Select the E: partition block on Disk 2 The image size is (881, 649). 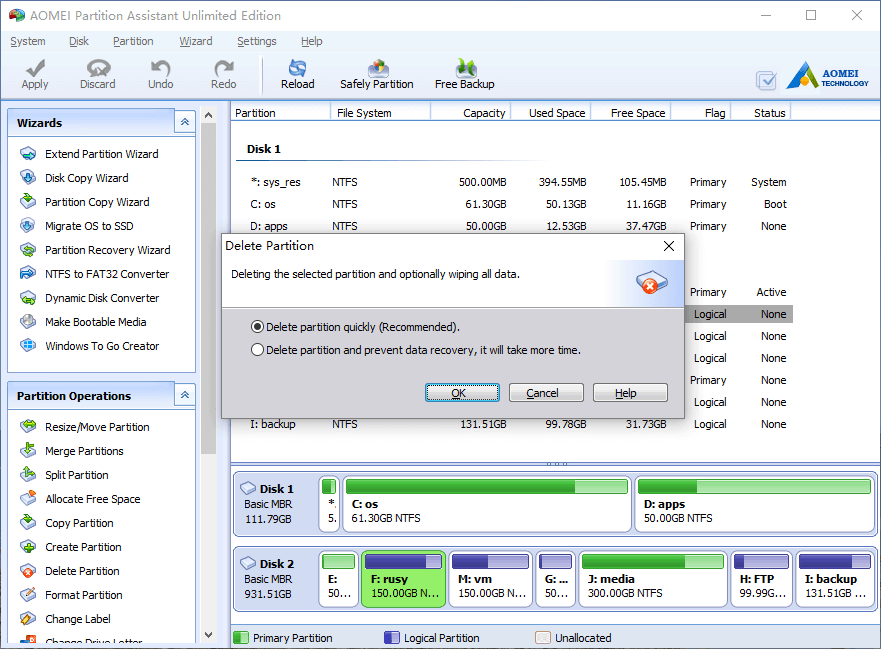[x=339, y=579]
